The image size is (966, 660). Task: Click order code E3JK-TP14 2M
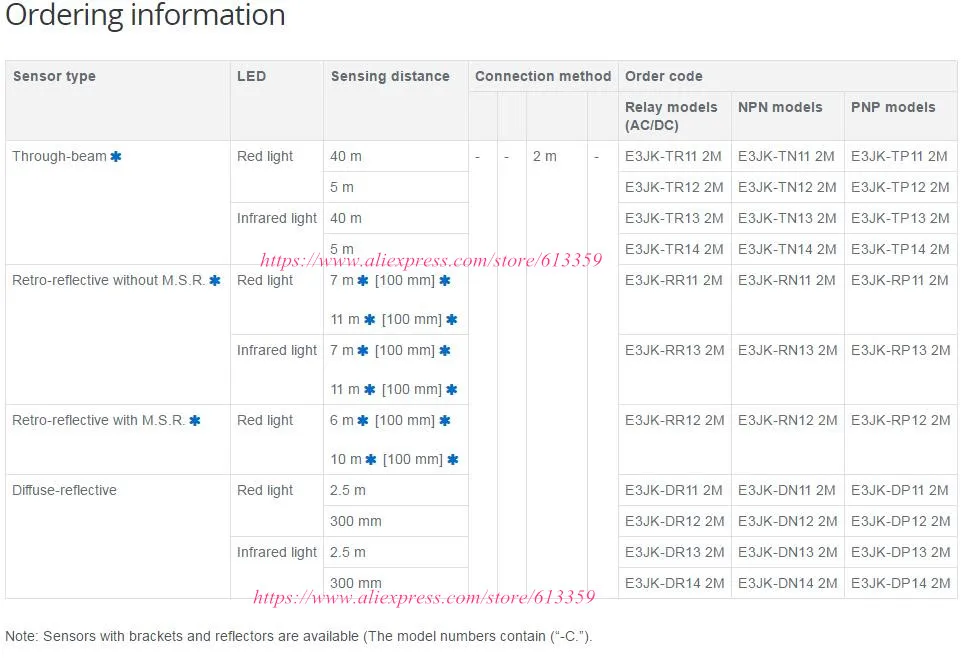[x=900, y=249]
